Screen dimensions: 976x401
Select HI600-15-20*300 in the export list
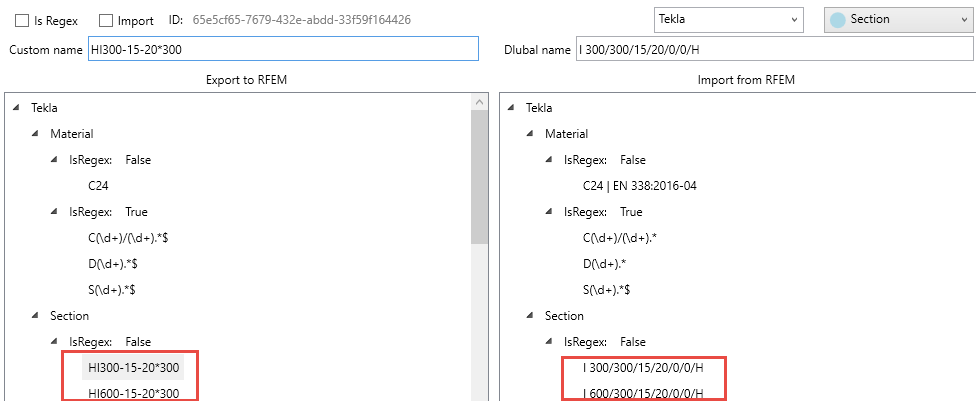click(x=133, y=394)
